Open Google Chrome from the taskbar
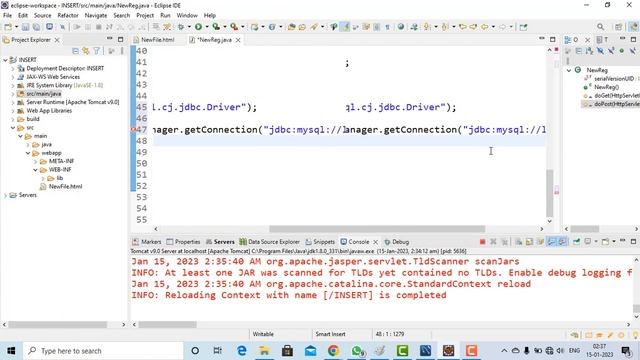640x360 pixels. 333,351
